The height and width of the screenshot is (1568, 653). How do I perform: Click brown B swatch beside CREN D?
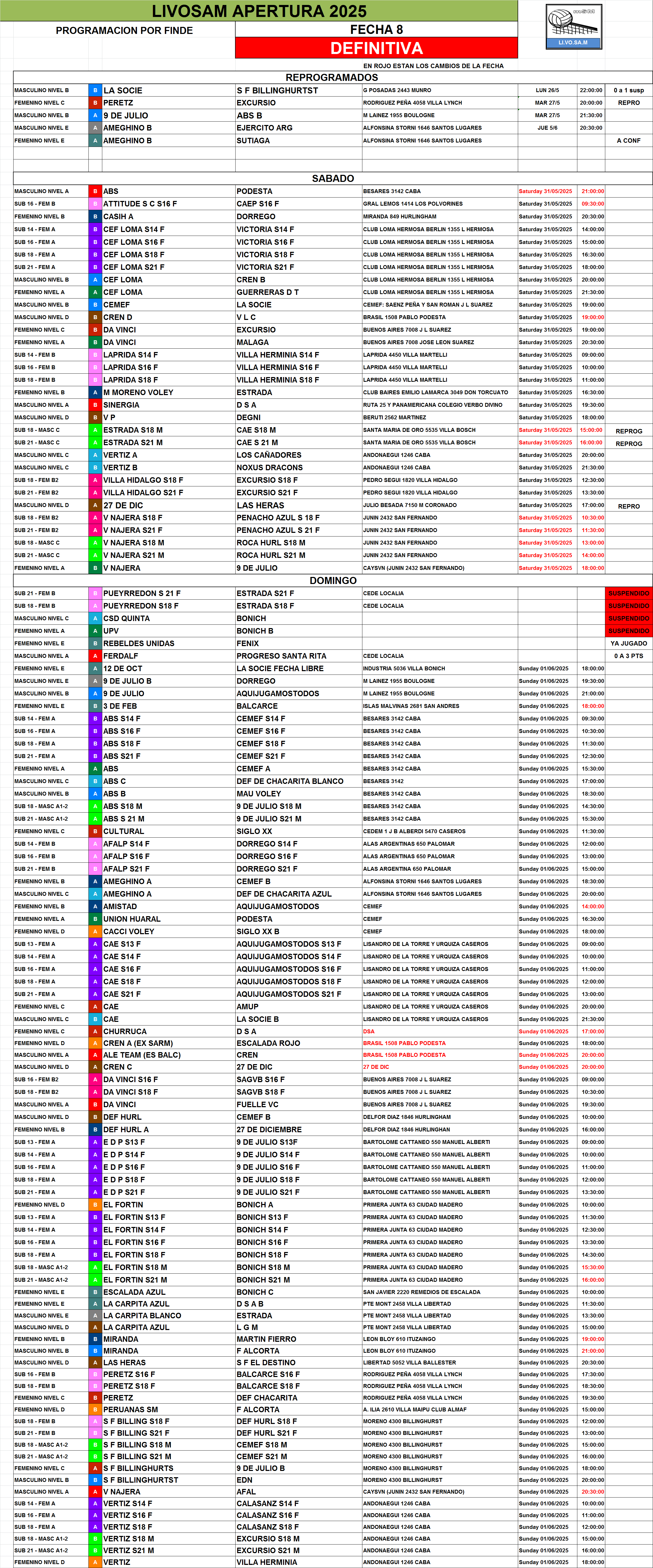(x=95, y=317)
